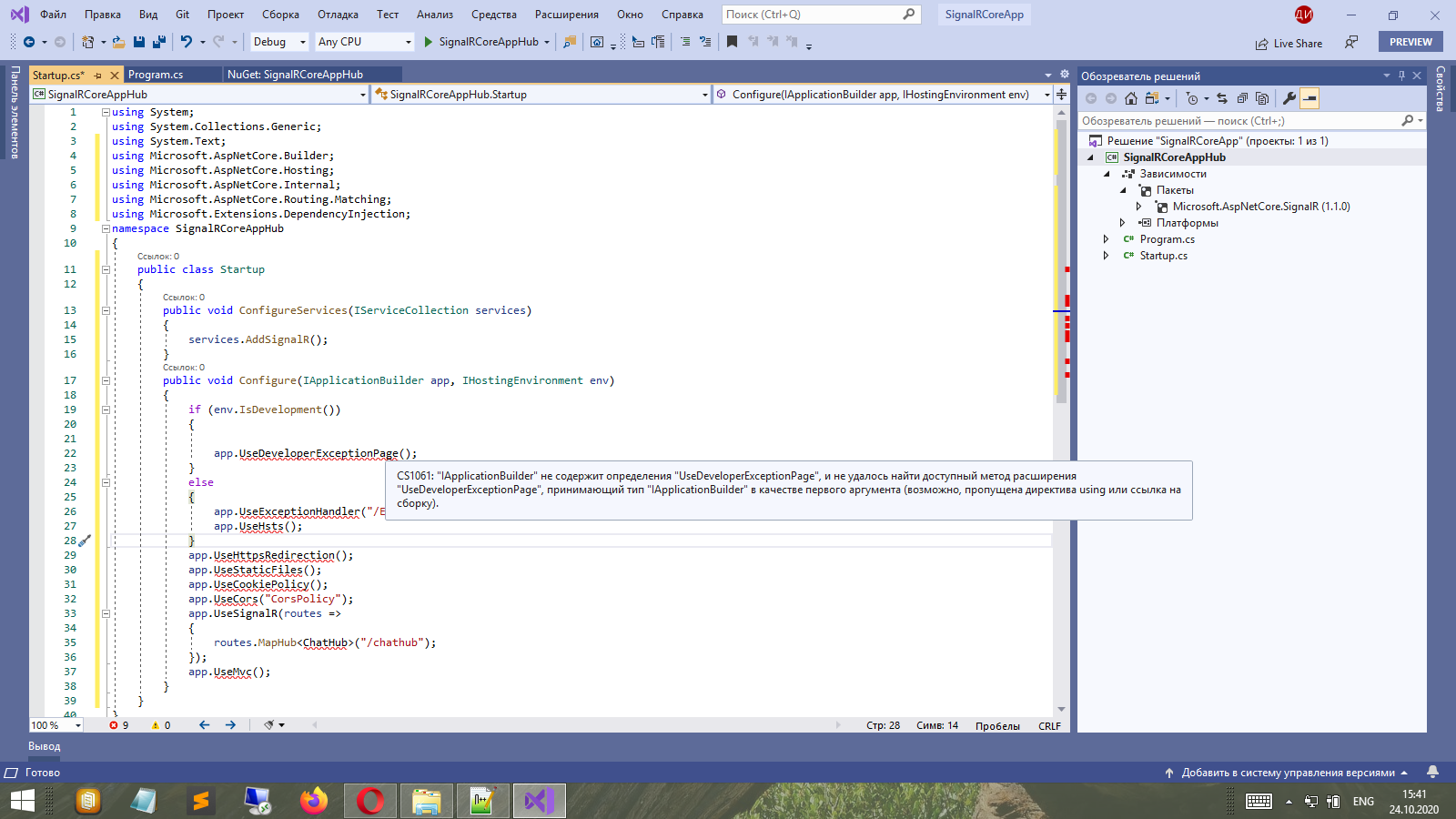
Task: Start debugging with the green play icon
Action: coord(428,42)
